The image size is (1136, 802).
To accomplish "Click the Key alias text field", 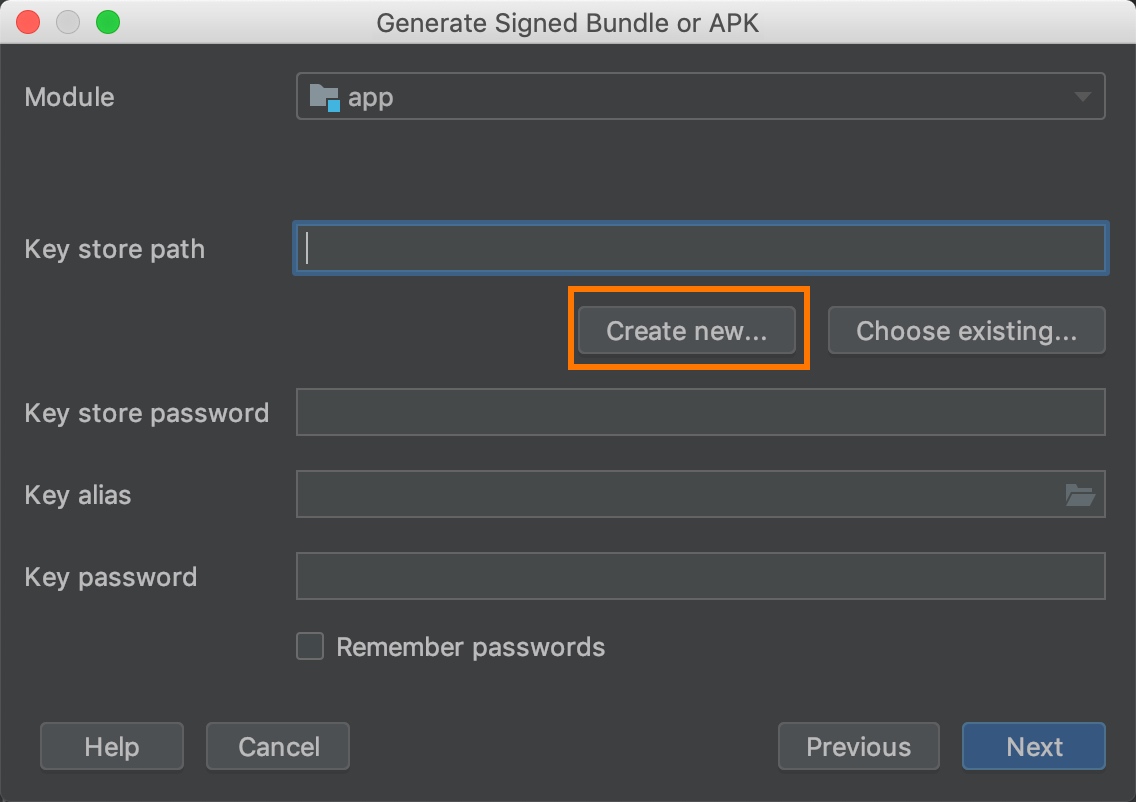I will click(x=670, y=495).
